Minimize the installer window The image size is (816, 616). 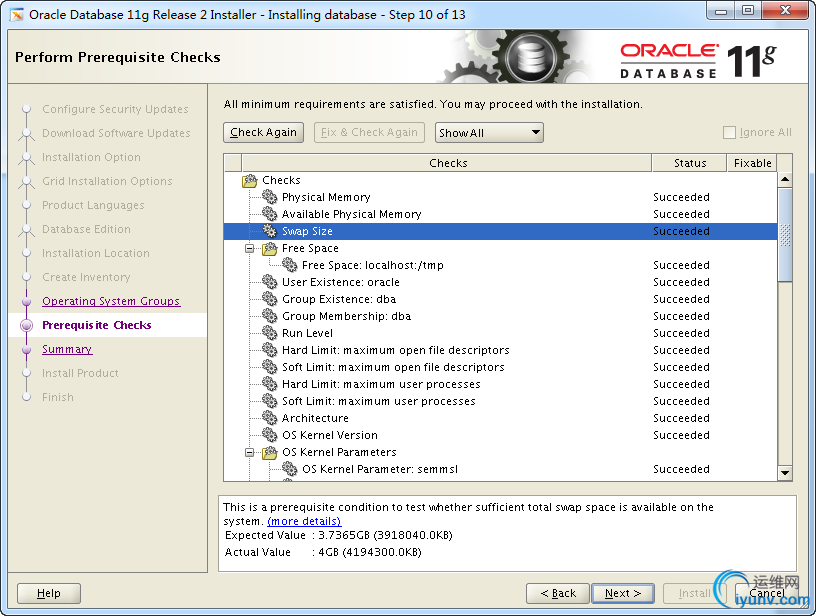721,11
